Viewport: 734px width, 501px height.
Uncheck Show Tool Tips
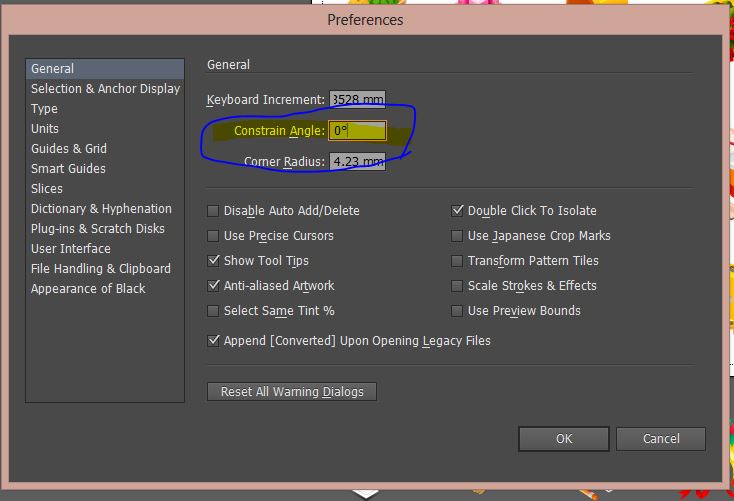(213, 261)
